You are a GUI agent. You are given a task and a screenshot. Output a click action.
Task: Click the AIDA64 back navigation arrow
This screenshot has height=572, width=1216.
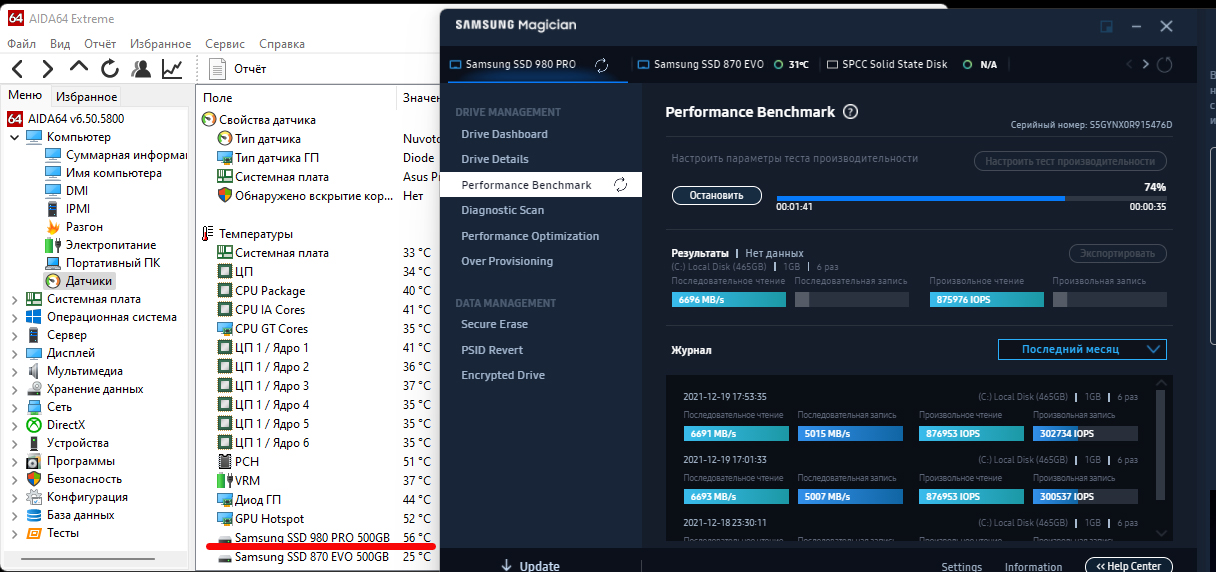point(17,69)
